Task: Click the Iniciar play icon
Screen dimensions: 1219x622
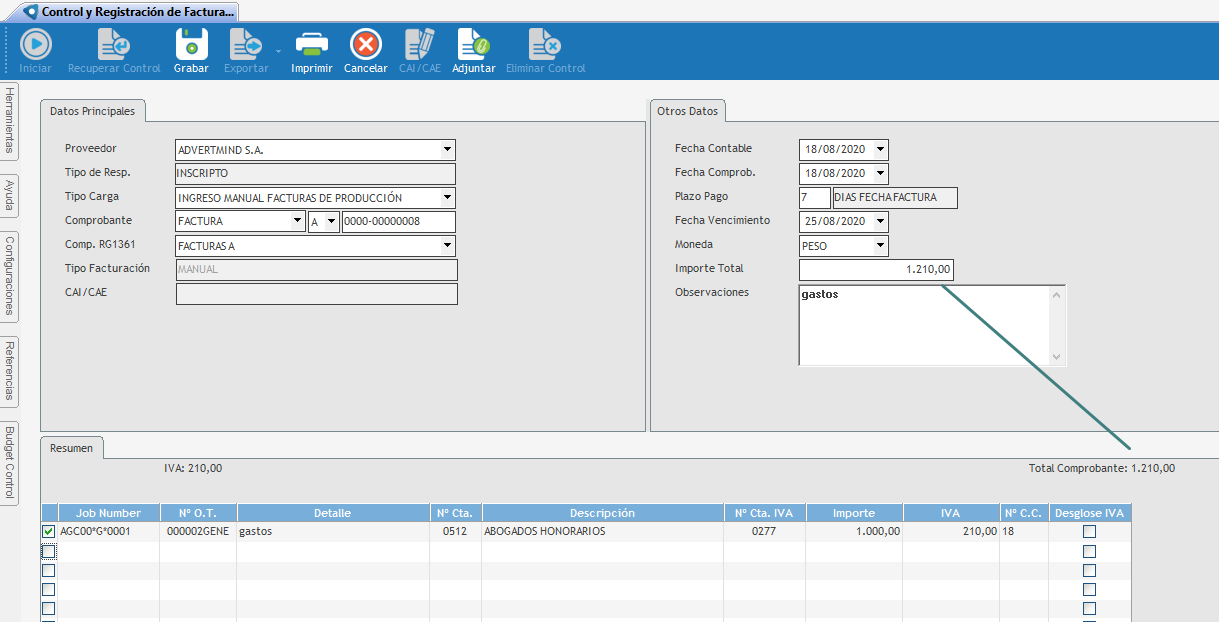Action: point(35,45)
